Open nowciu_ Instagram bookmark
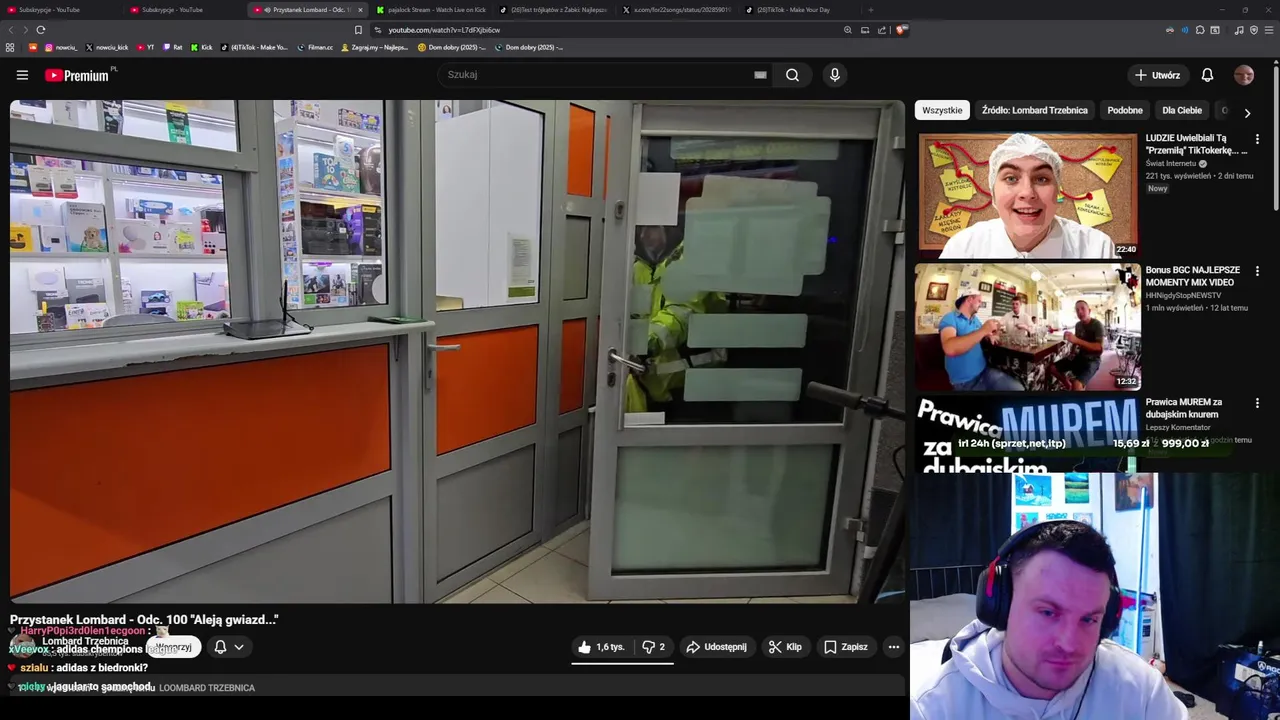The image size is (1280, 720). 60,47
